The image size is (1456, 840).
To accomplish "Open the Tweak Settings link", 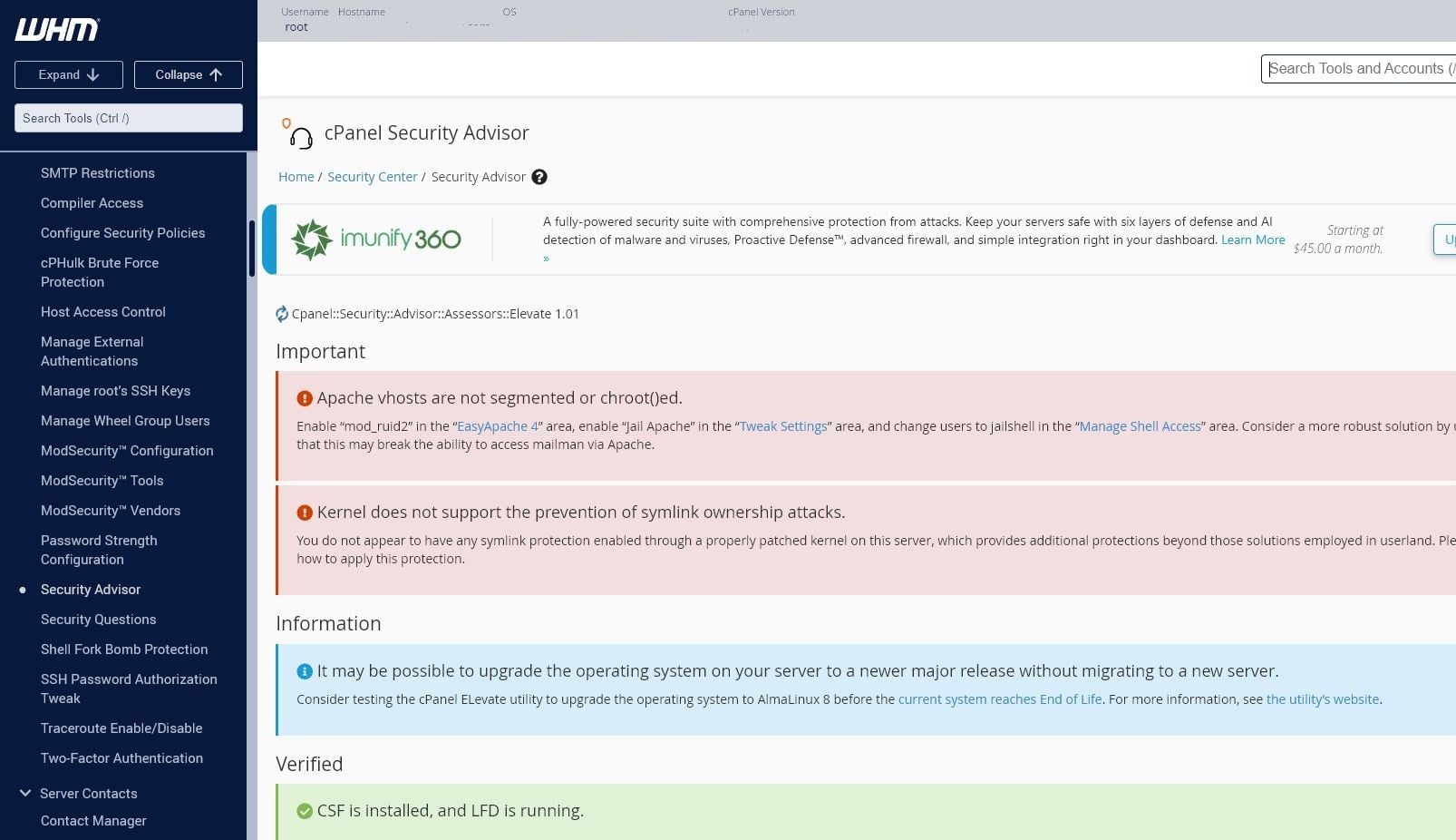I will pos(783,426).
